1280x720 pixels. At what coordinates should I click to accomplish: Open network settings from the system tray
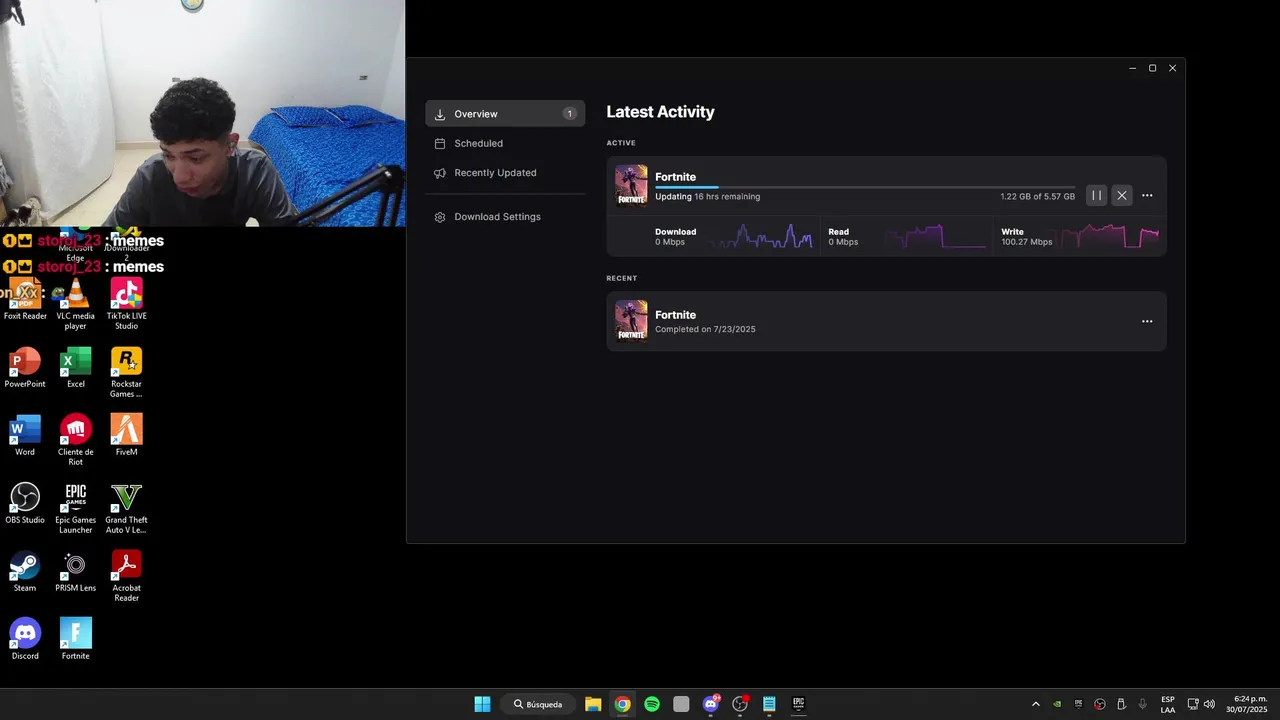tap(1193, 704)
